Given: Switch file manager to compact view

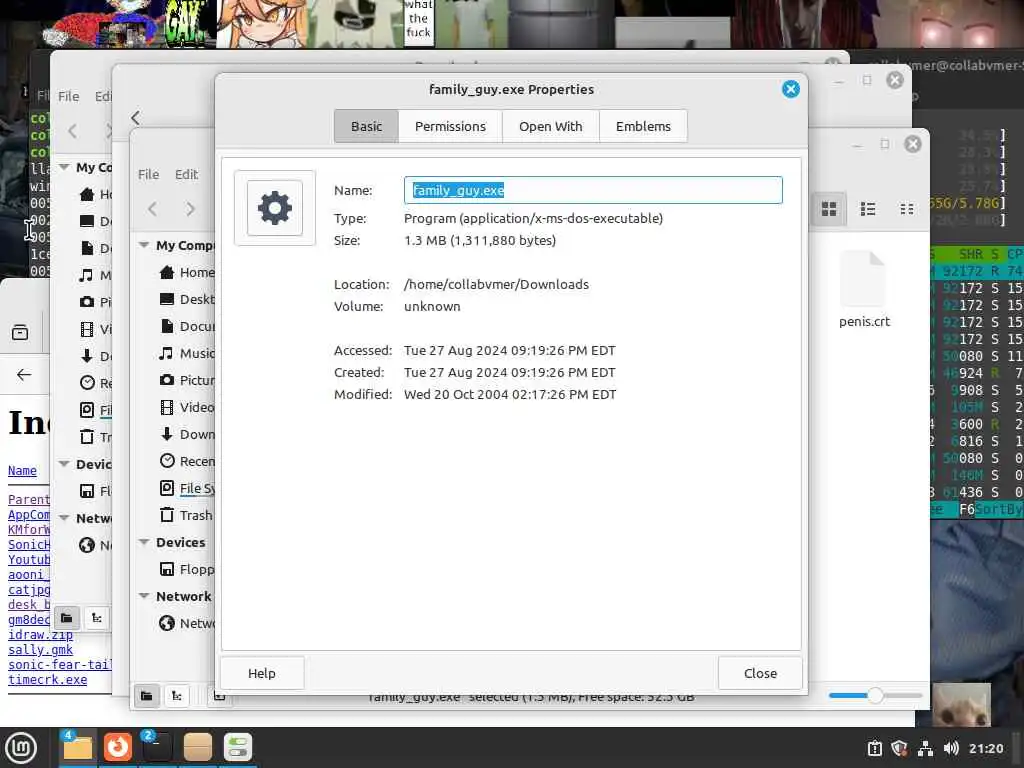Looking at the screenshot, I should click(x=906, y=209).
